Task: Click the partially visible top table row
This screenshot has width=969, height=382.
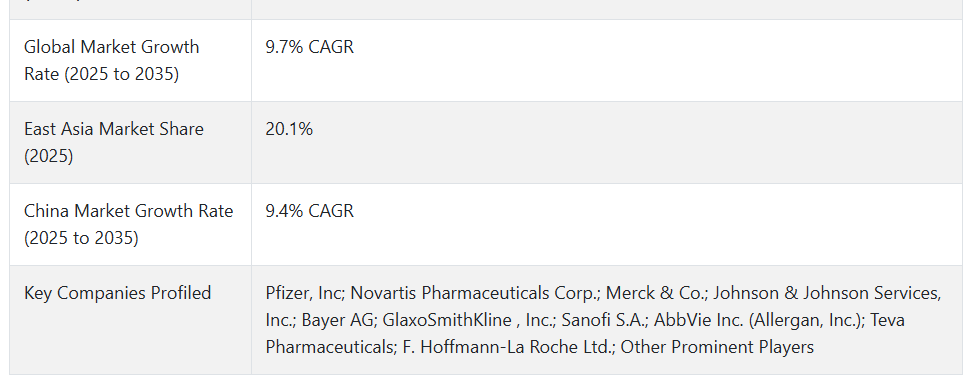Action: tap(486, 9)
